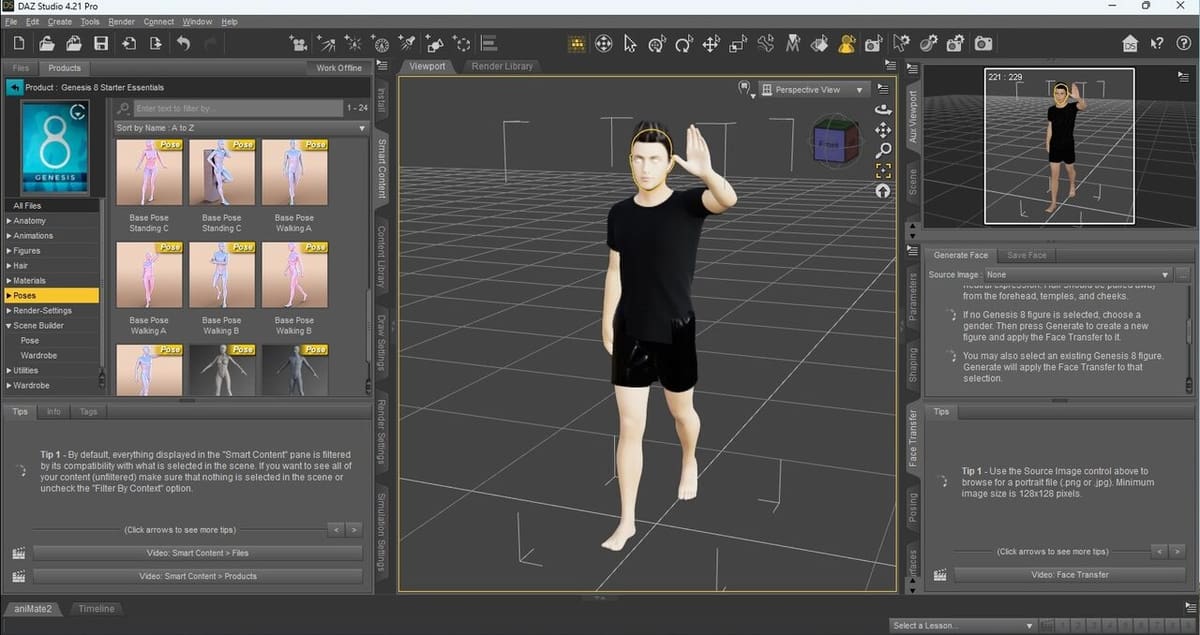The image size is (1200, 635).
Task: Click the Render camera icon
Action: pyautogui.click(x=983, y=43)
